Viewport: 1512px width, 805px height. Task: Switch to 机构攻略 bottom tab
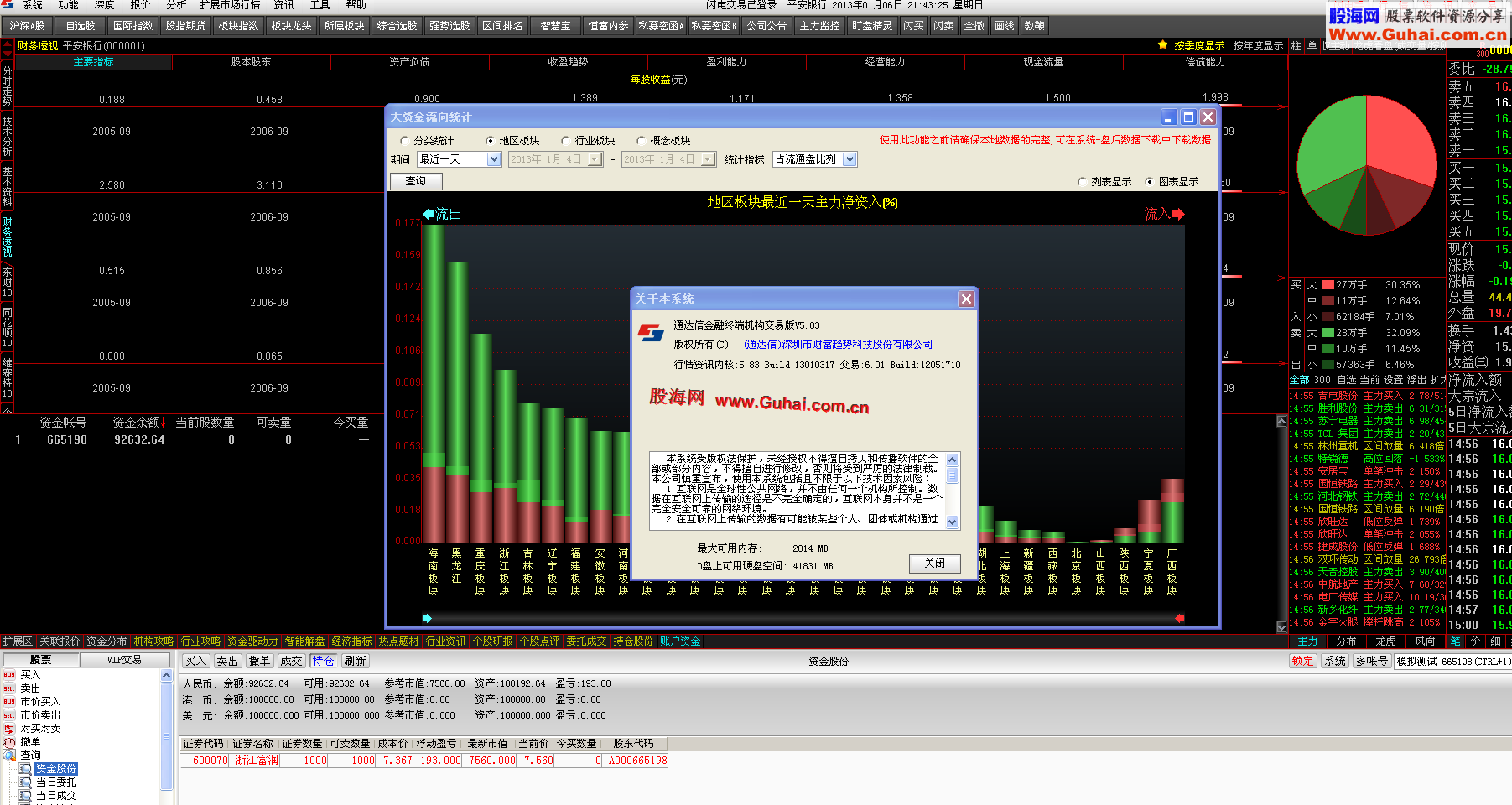(x=153, y=641)
